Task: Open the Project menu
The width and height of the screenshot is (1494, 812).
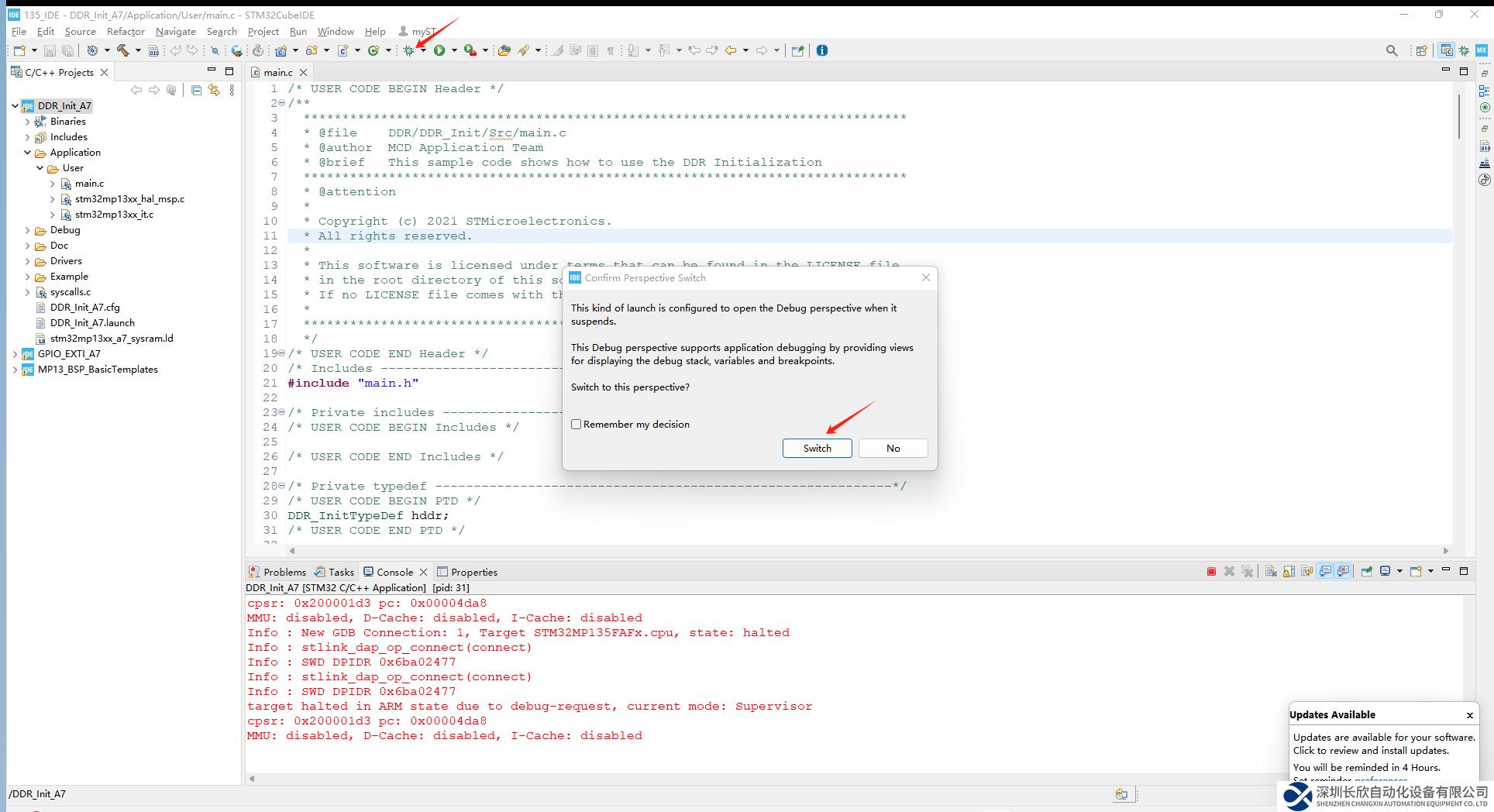Action: click(x=263, y=32)
